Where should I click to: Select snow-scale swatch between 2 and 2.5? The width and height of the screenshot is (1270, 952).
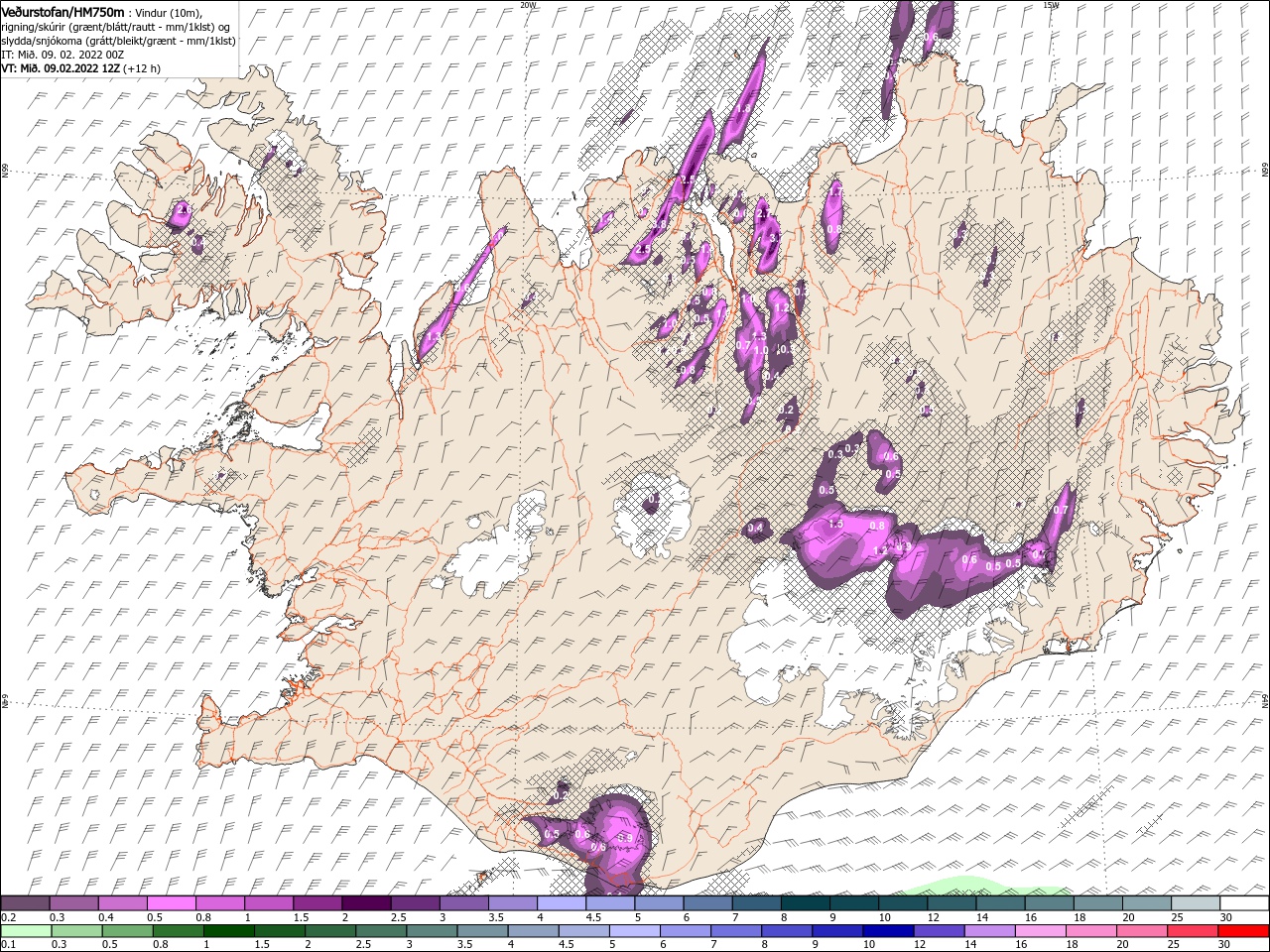[366, 903]
